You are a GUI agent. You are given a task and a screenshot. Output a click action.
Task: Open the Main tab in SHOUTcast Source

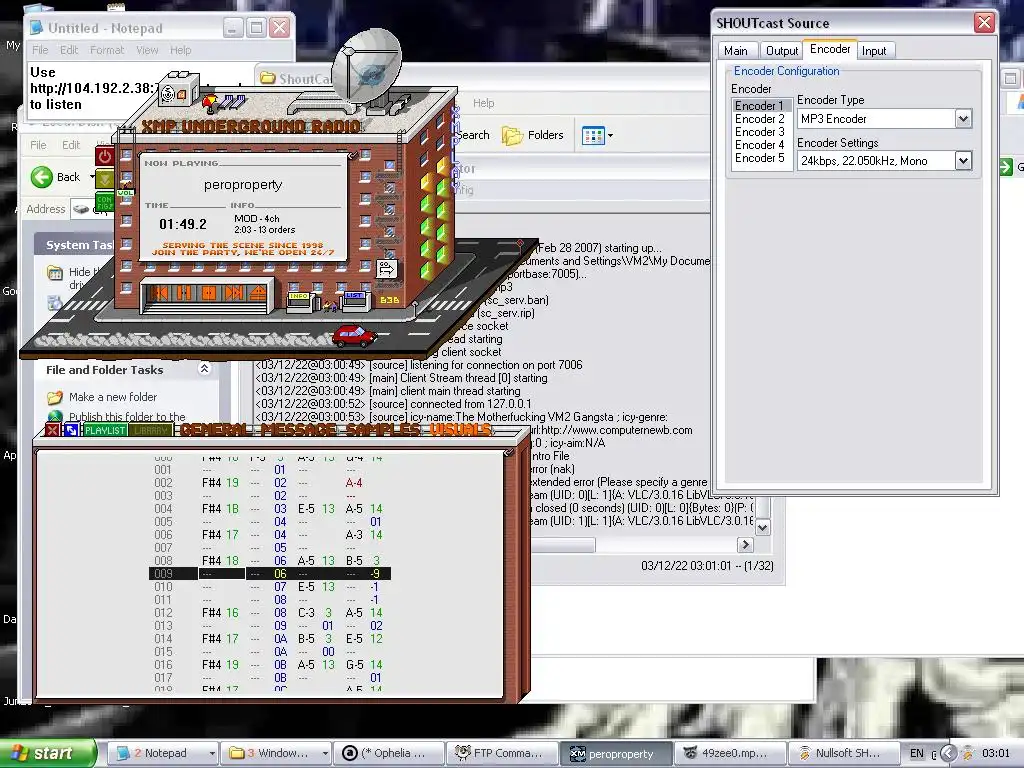[736, 51]
